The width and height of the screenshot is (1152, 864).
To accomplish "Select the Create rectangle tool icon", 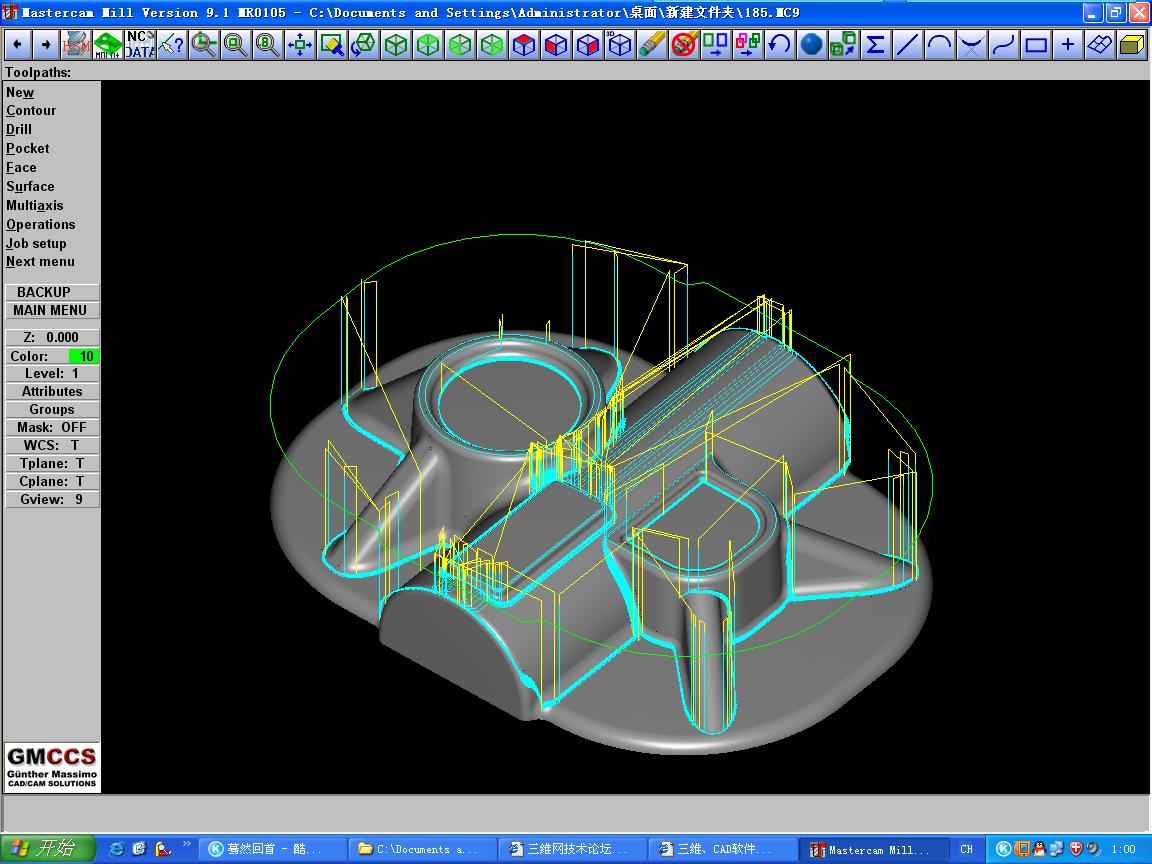I will pyautogui.click(x=1035, y=46).
